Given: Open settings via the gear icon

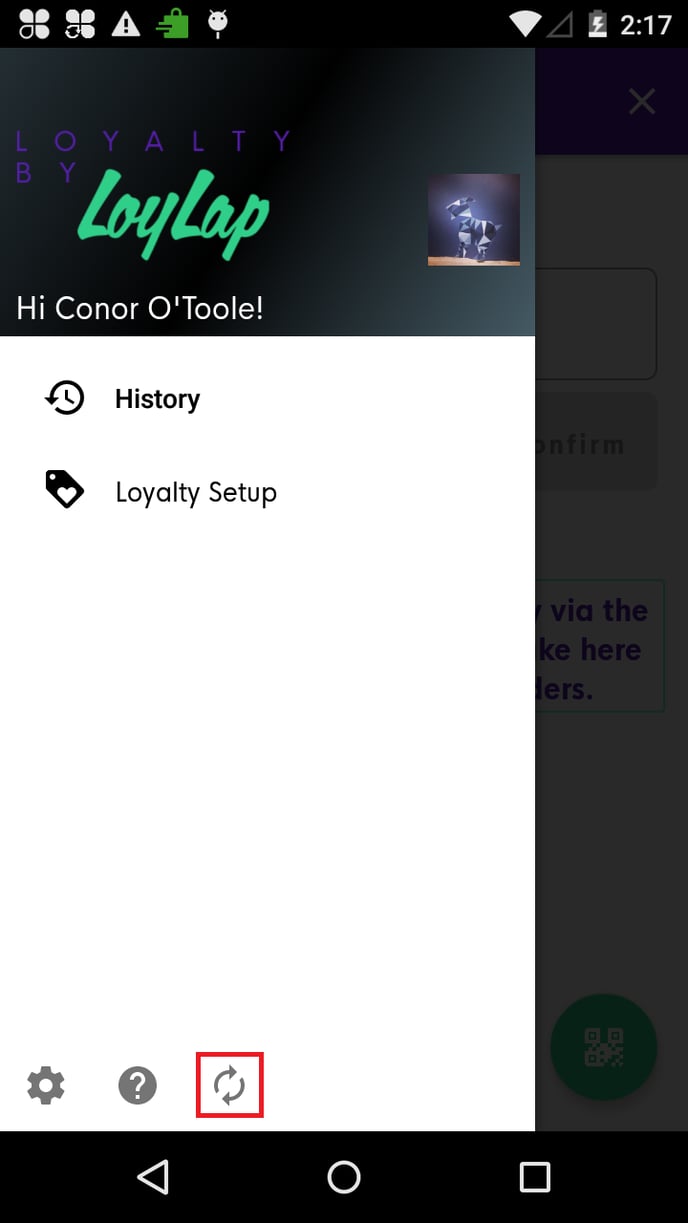Looking at the screenshot, I should (x=46, y=1085).
